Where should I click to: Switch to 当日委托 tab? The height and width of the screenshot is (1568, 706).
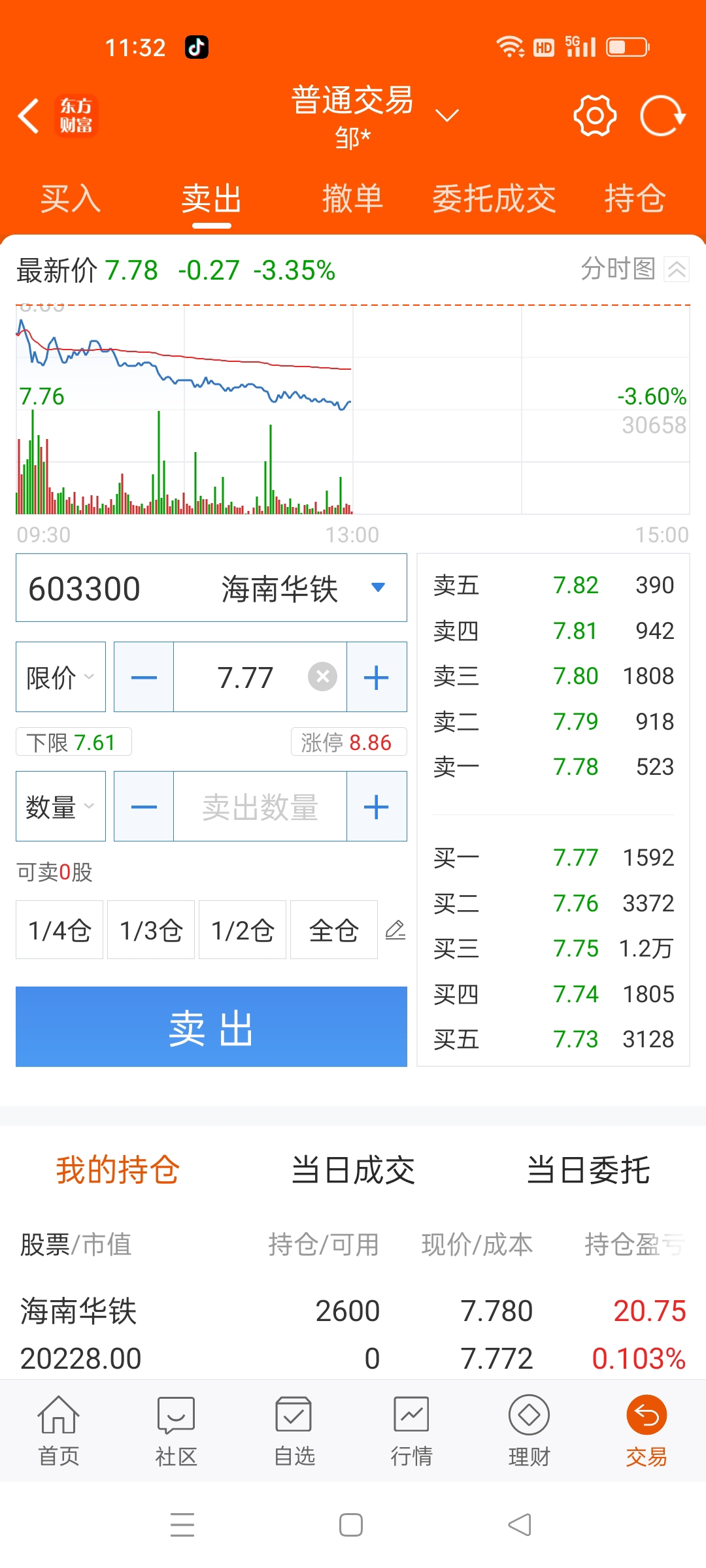pos(588,1169)
